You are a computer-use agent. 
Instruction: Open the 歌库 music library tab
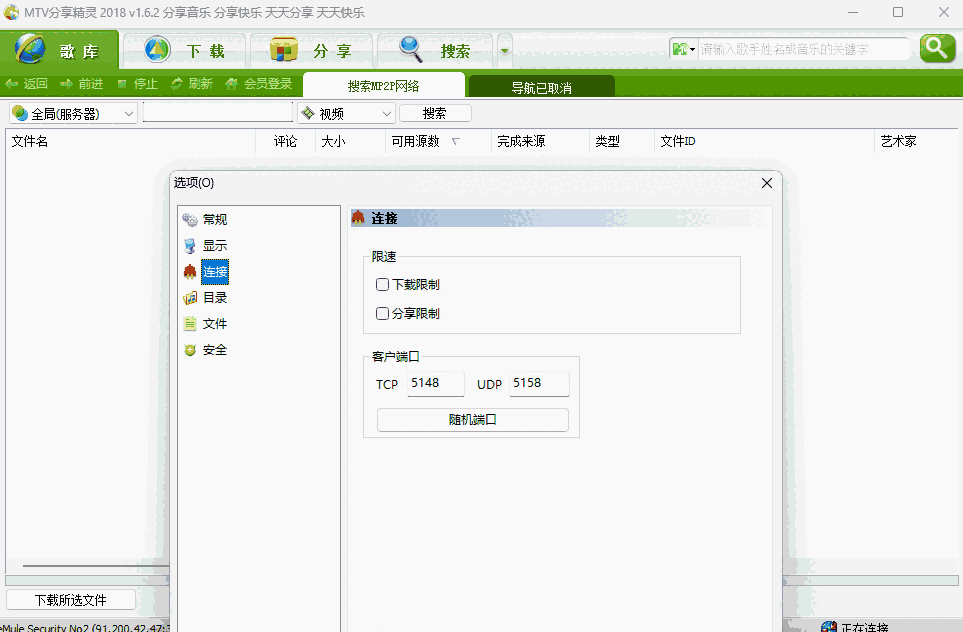pos(60,50)
